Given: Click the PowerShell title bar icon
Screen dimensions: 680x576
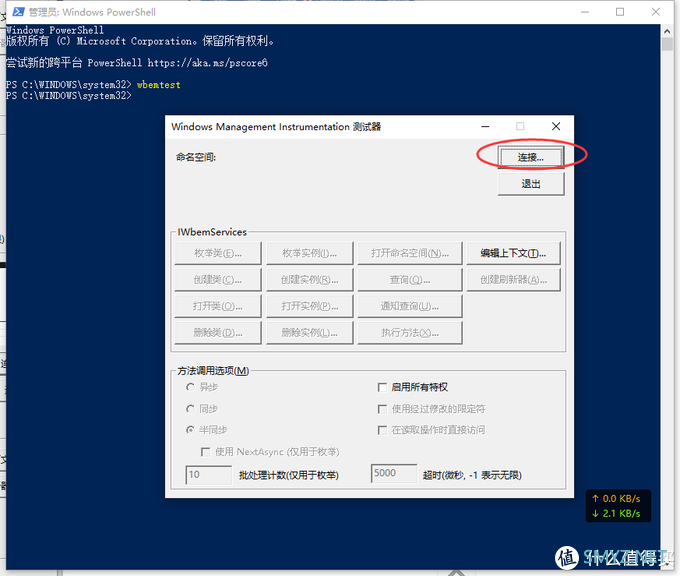Looking at the screenshot, I should coord(18,12).
